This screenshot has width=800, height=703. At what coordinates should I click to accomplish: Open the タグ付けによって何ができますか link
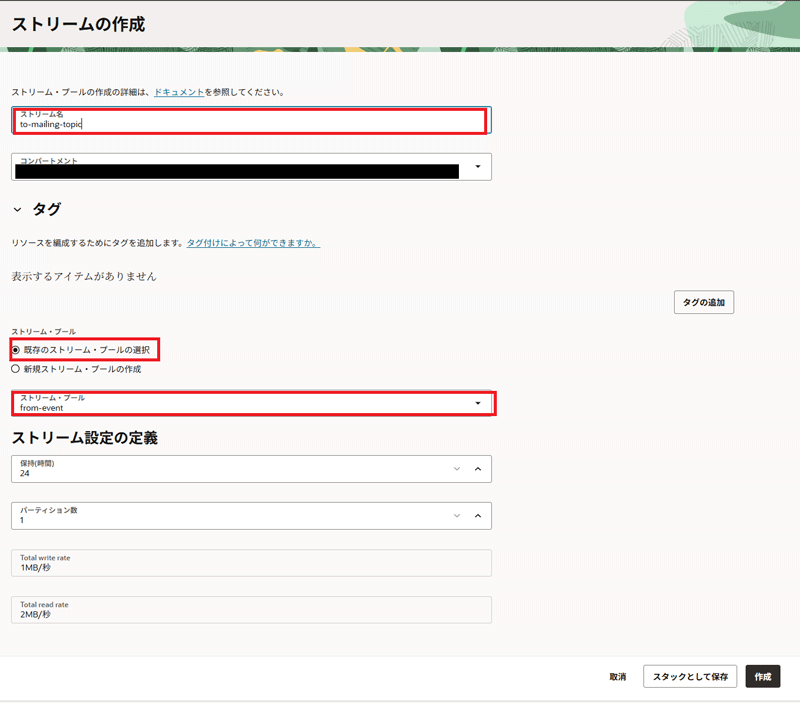point(253,243)
